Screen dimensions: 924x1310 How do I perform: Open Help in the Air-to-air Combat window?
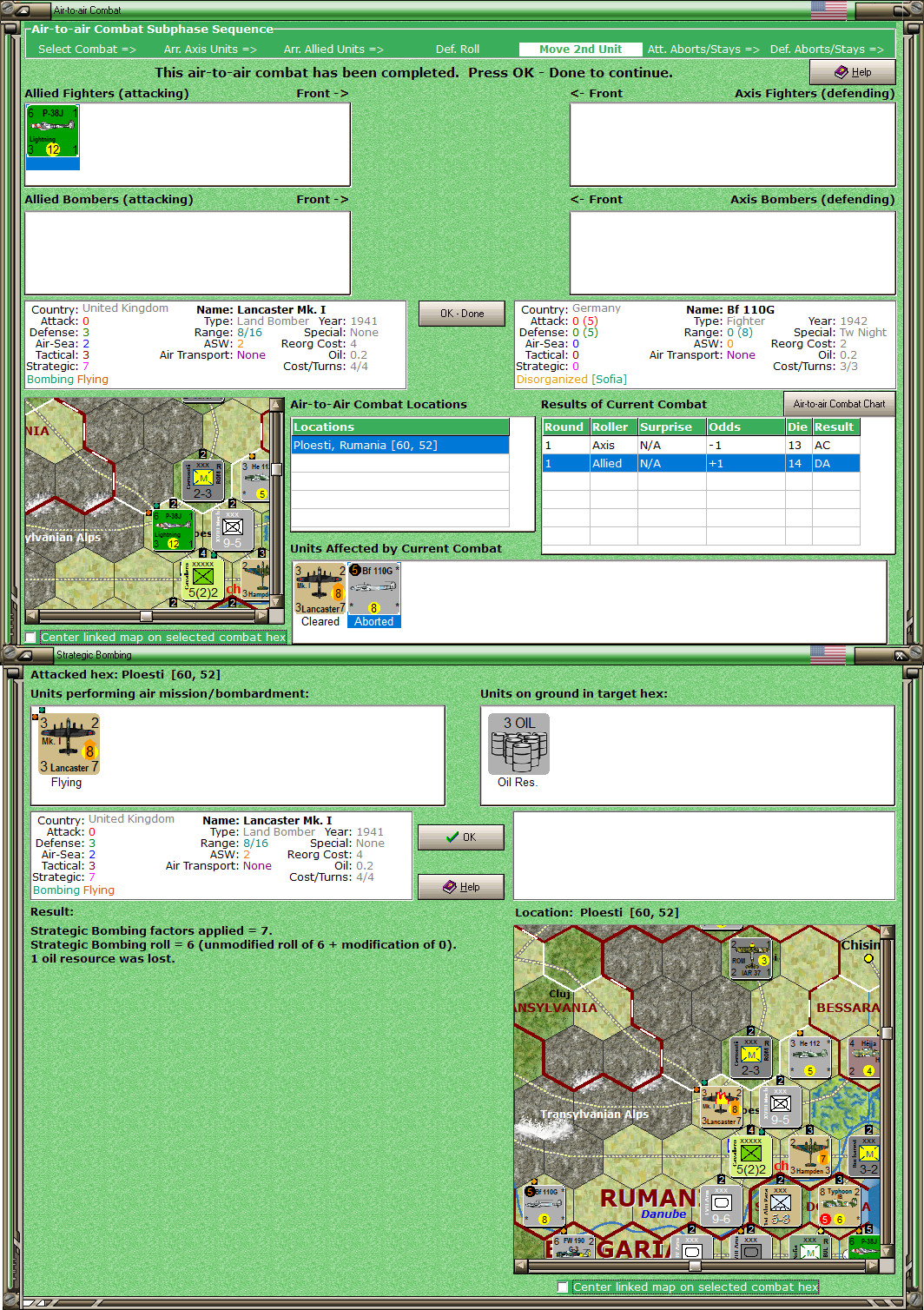[853, 72]
